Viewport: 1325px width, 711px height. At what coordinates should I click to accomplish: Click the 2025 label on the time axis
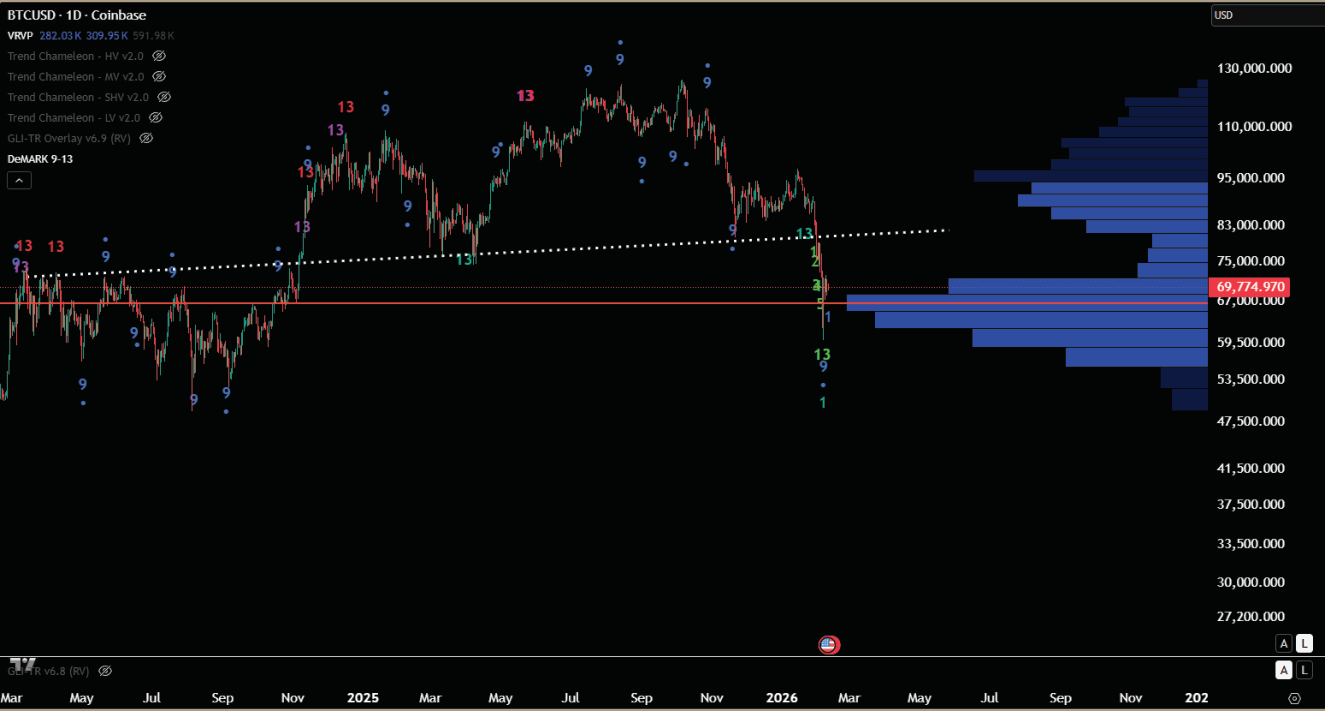[x=362, y=698]
